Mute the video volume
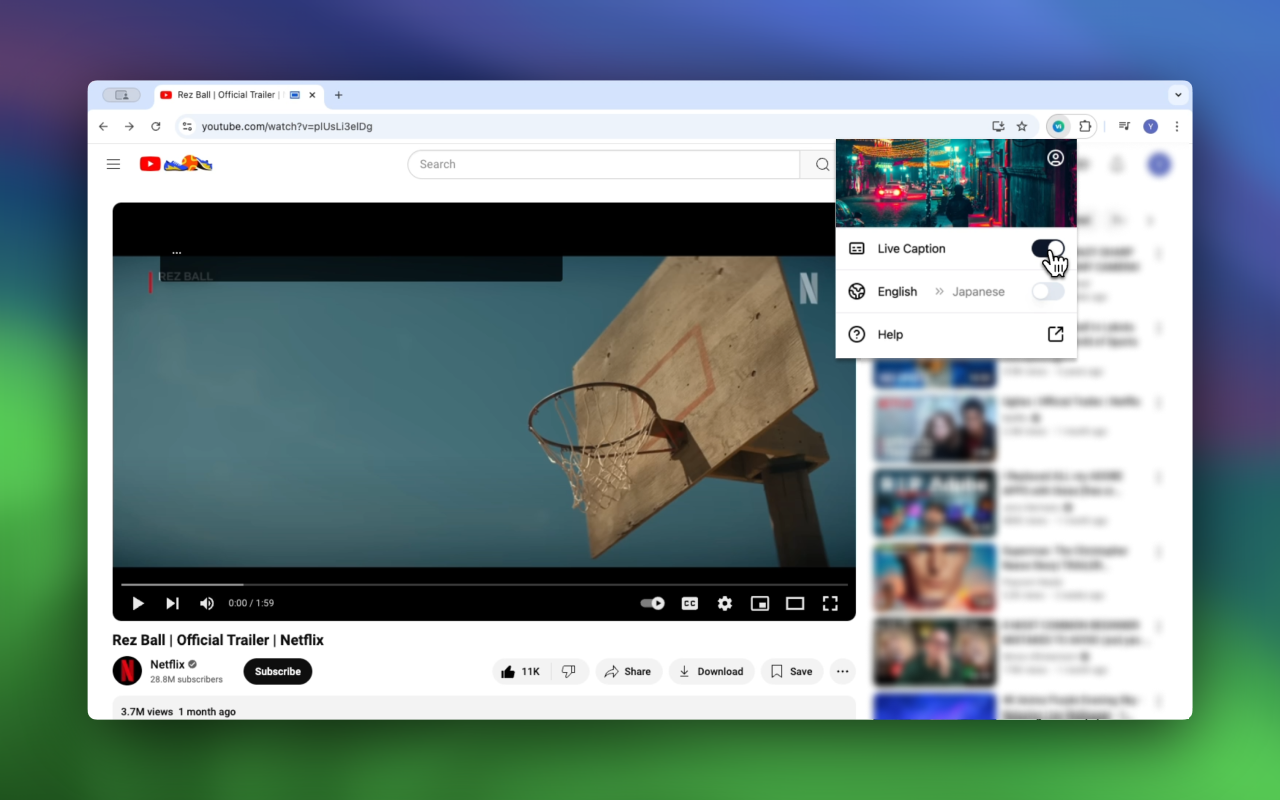 pyautogui.click(x=207, y=603)
